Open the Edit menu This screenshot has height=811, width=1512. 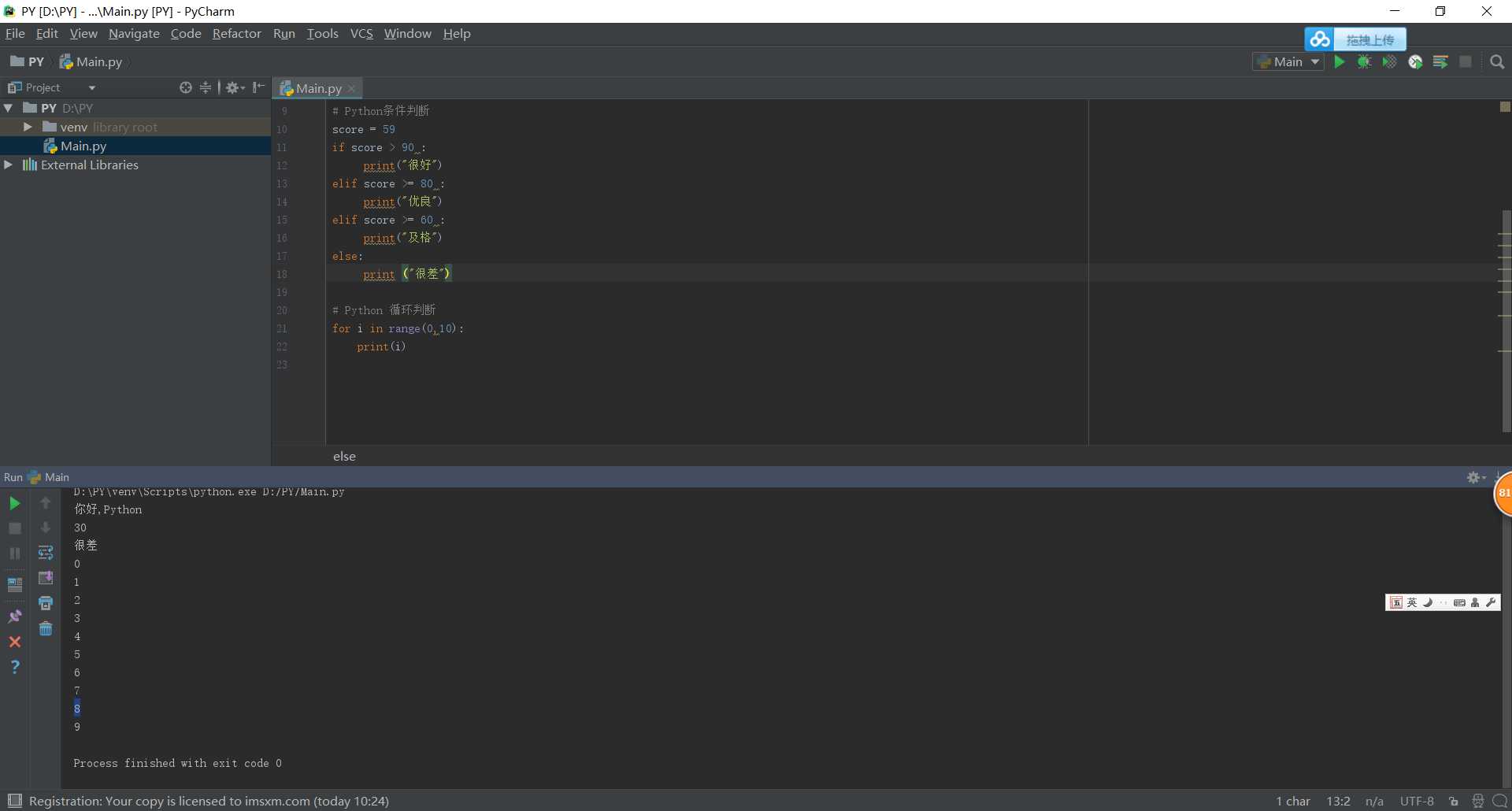47,34
